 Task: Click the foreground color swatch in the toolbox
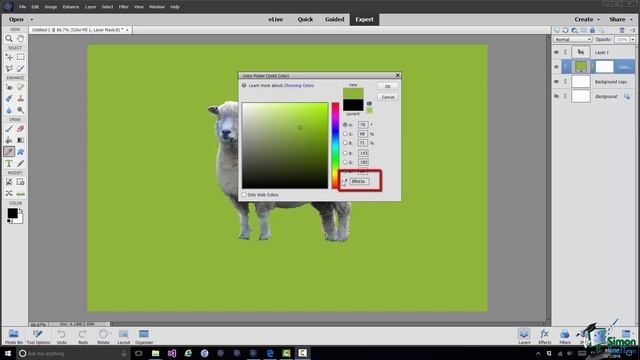12,213
